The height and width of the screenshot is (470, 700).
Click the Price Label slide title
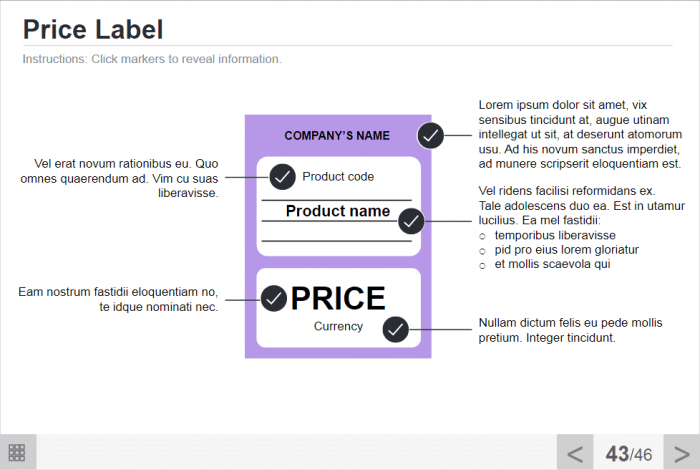[x=93, y=29]
